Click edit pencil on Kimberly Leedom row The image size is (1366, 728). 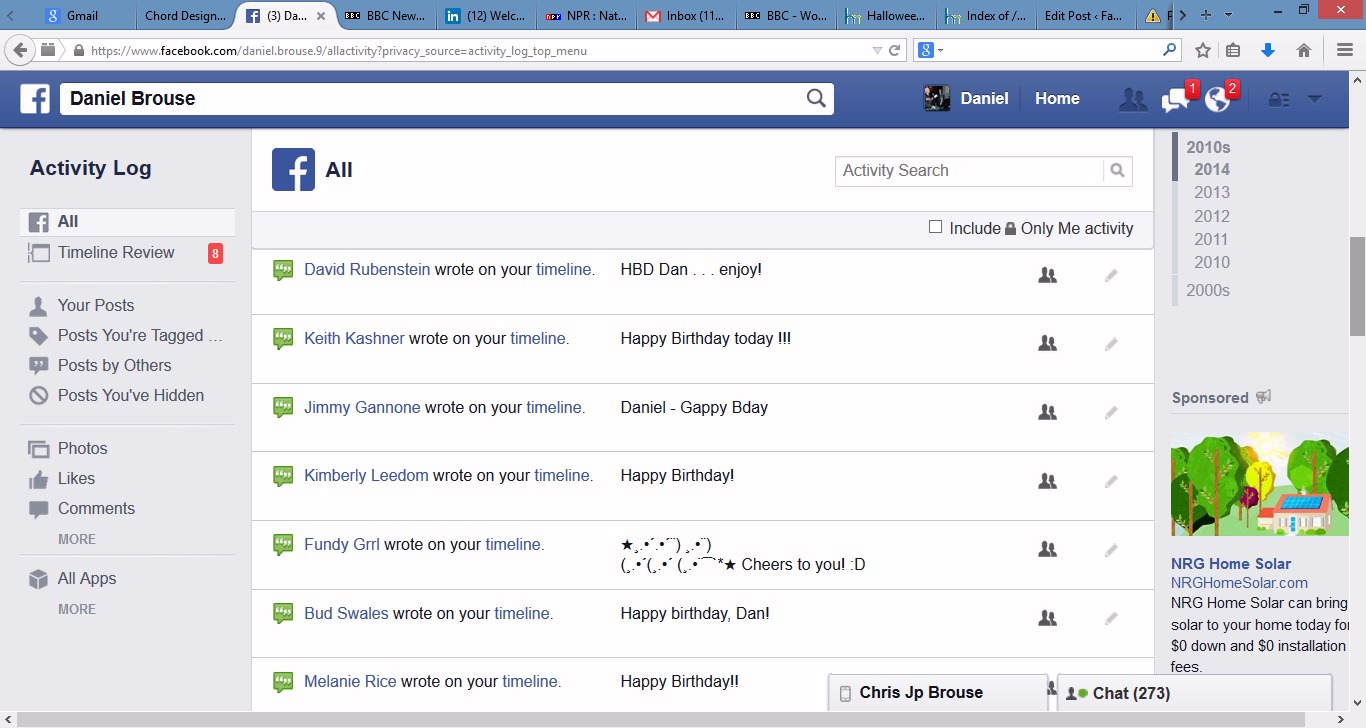pyautogui.click(x=1111, y=481)
